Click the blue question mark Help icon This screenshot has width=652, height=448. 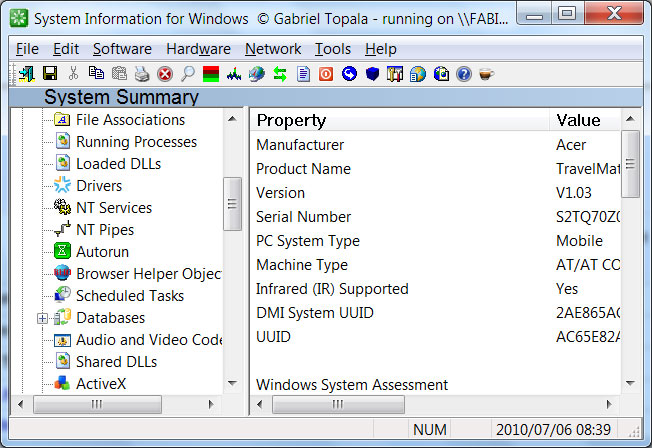[464, 74]
